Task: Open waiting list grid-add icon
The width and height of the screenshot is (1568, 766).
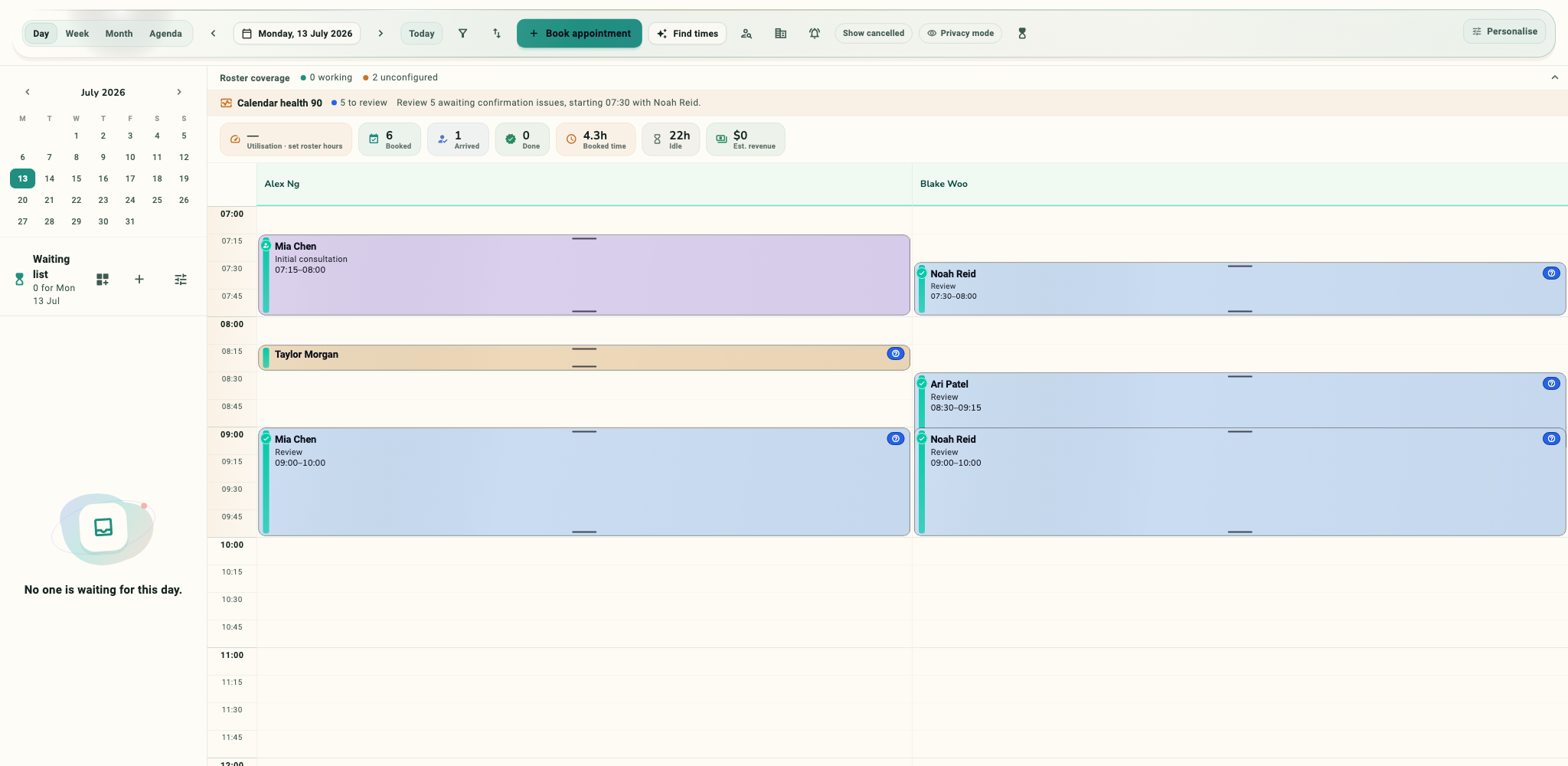Action: (x=103, y=280)
